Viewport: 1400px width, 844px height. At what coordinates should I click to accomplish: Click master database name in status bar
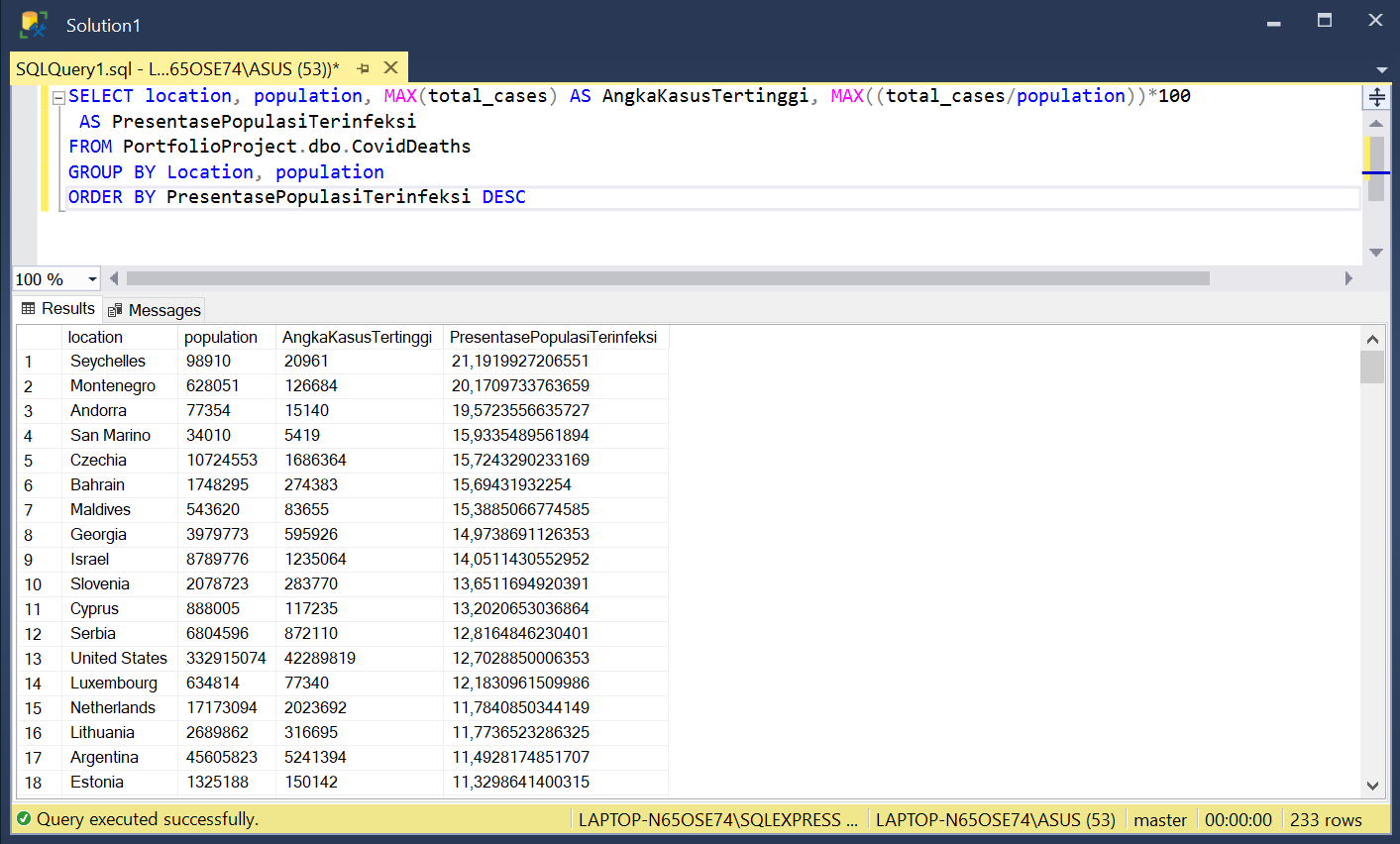(x=1159, y=819)
